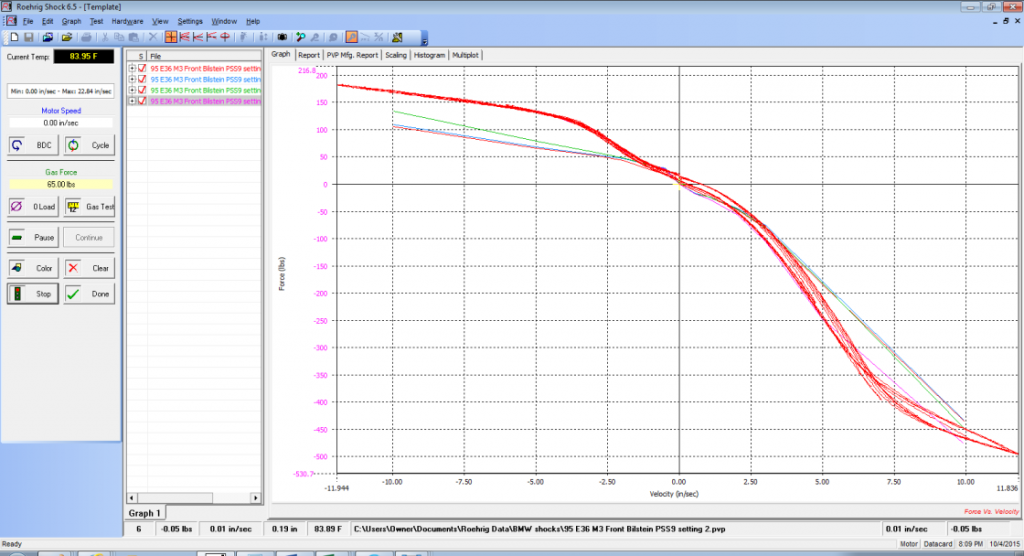
Task: Click the Copy toolbar icon
Action: (x=119, y=37)
